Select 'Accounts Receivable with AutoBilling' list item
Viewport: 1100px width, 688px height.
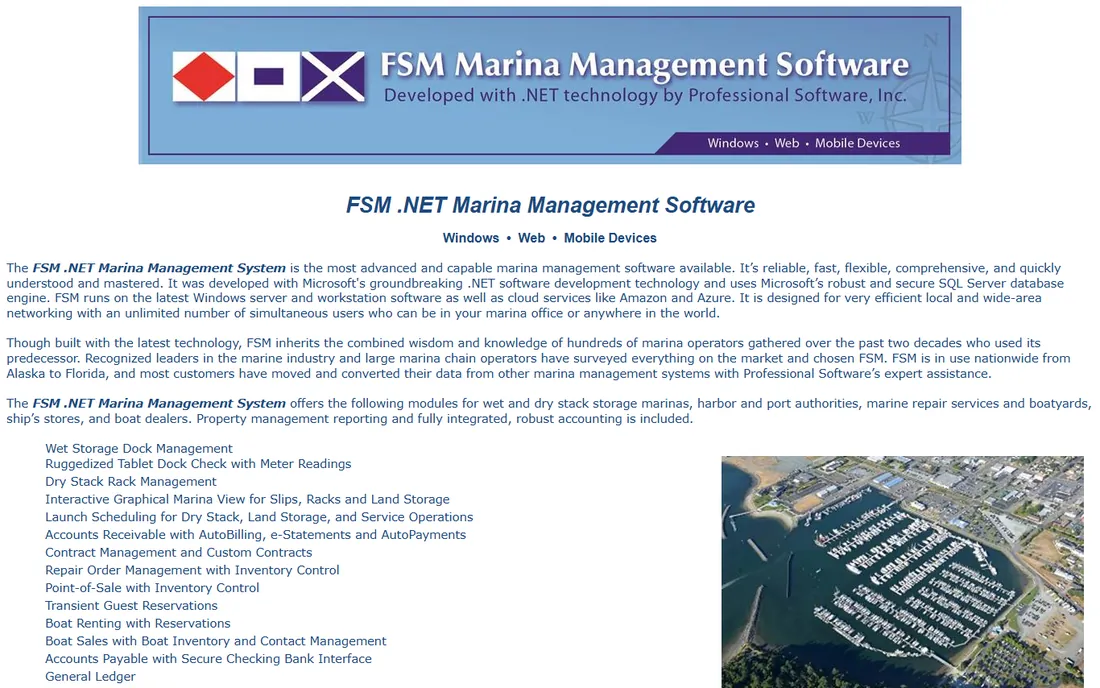point(255,534)
